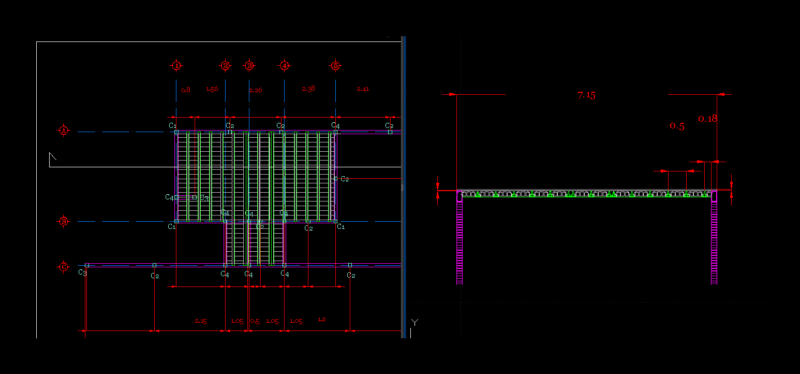
Task: Select grid axis bubble 3
Action: coord(249,66)
